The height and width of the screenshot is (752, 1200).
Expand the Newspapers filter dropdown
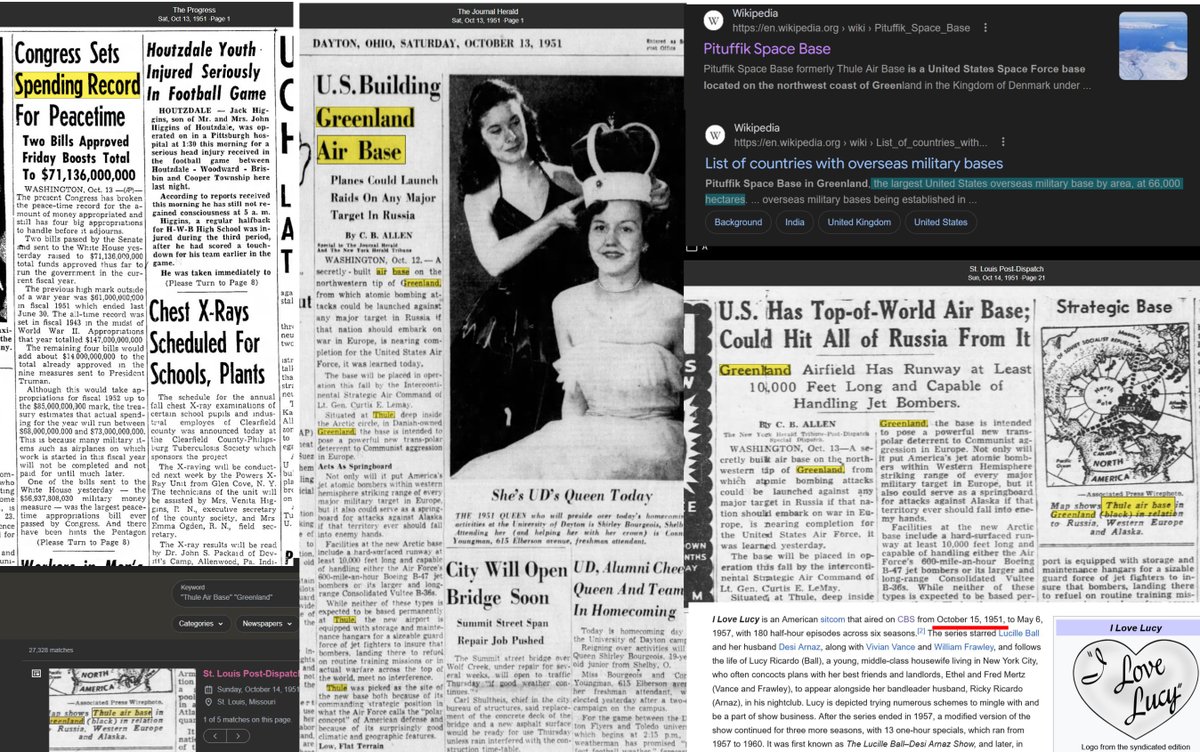tap(269, 623)
